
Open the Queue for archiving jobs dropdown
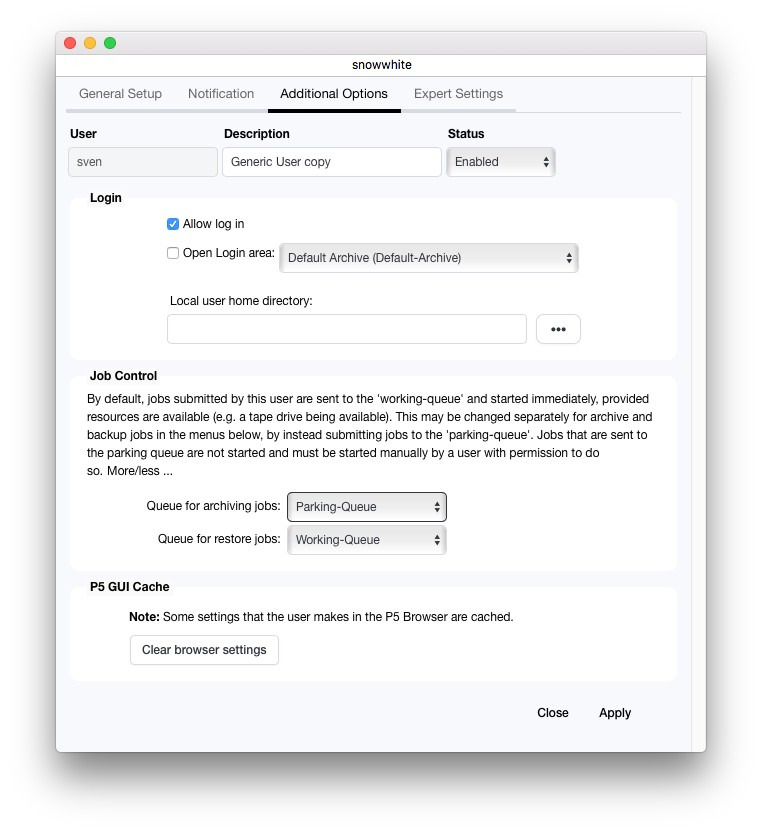tap(366, 507)
